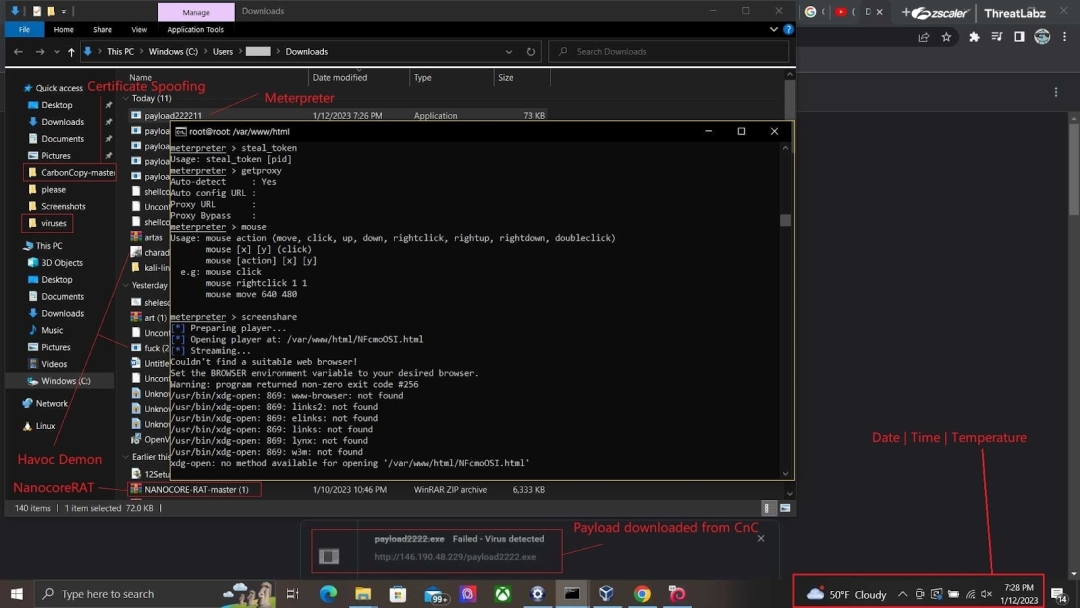Open the Xbox app in taskbar
This screenshot has width=1080, height=608.
[x=503, y=593]
